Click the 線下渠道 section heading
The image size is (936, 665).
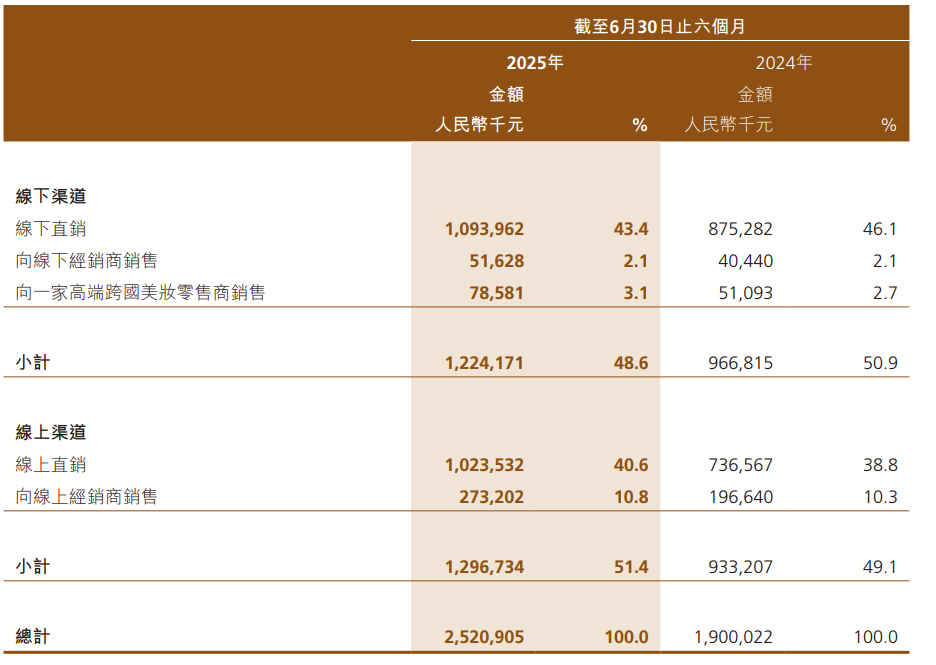click(51, 197)
